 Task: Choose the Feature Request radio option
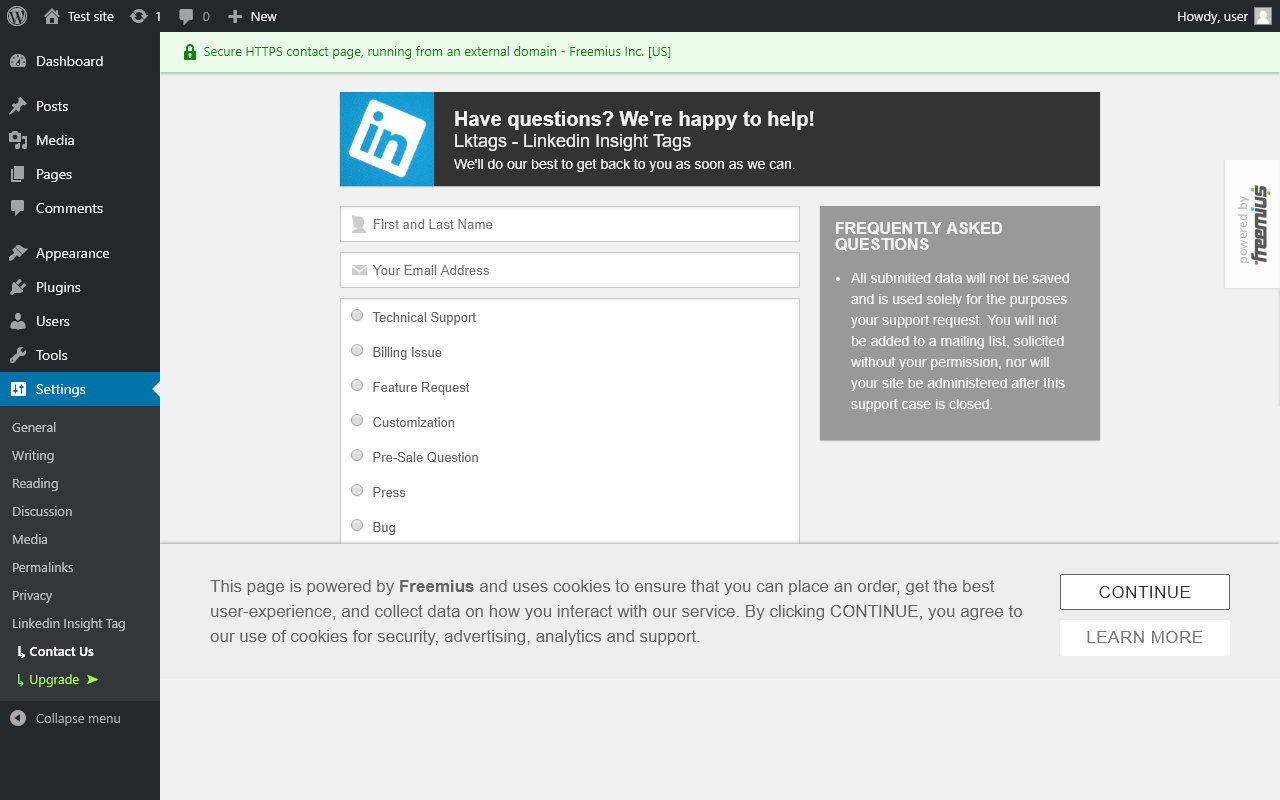point(357,386)
